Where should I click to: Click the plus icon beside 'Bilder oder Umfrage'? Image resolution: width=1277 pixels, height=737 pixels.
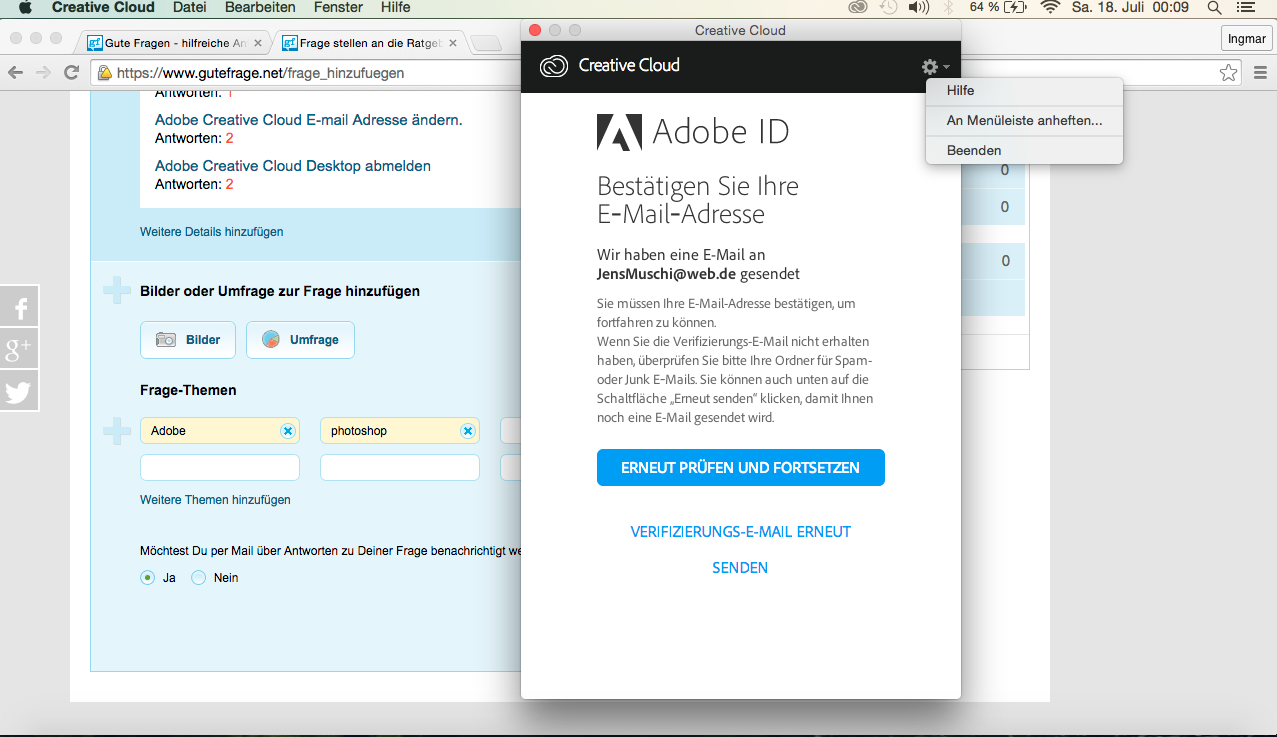point(117,291)
